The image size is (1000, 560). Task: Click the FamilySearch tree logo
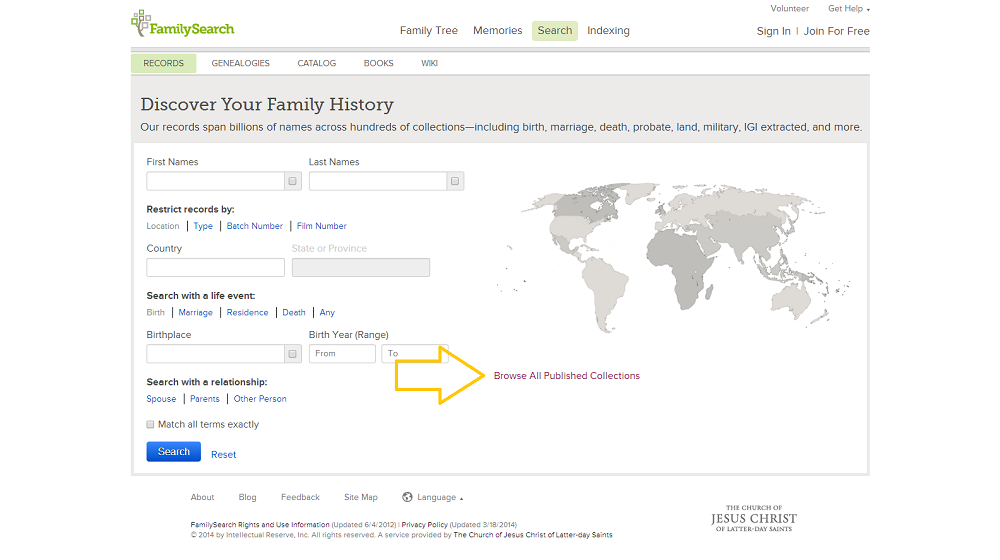click(x=182, y=24)
